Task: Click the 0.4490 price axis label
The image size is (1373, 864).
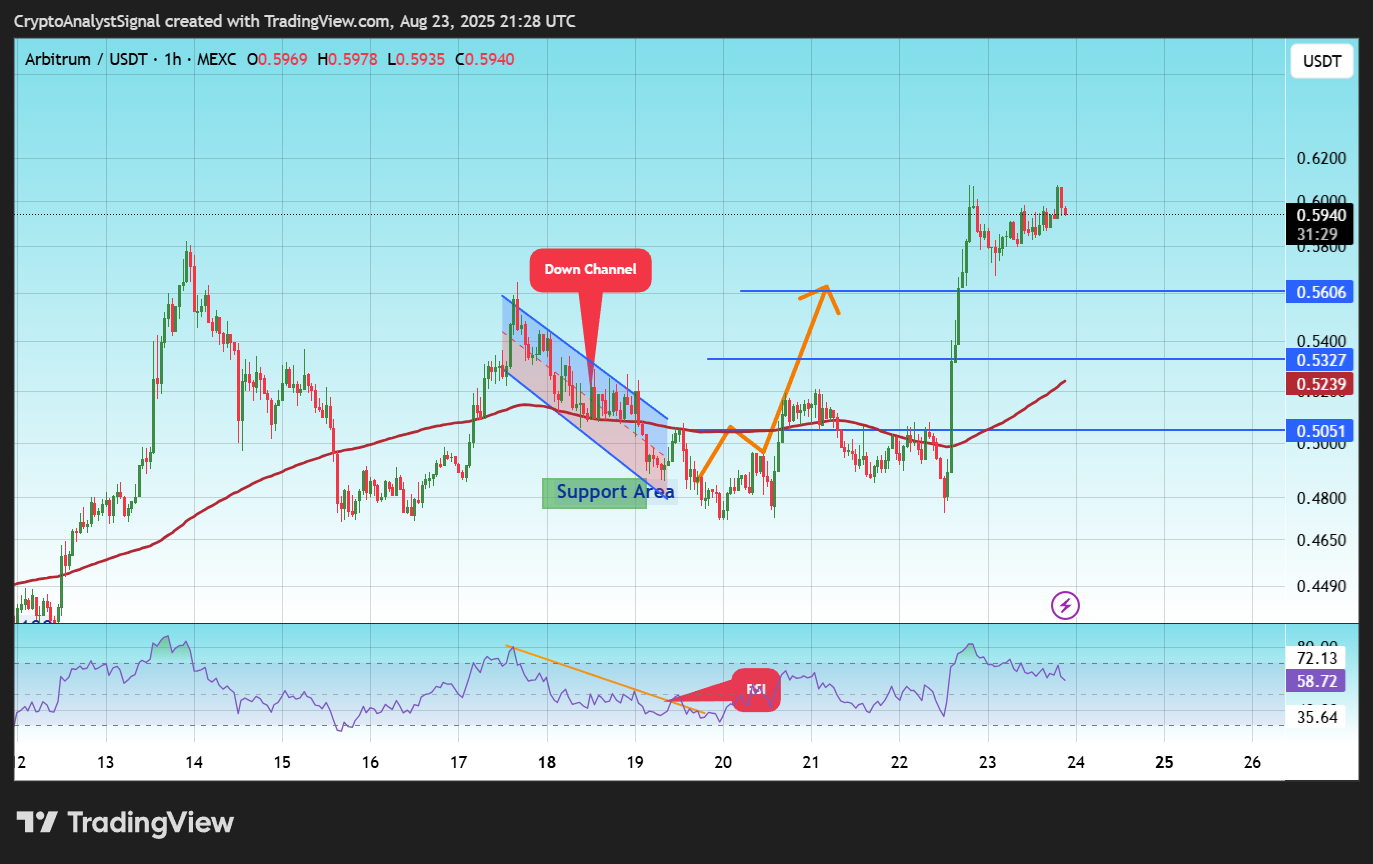Action: pyautogui.click(x=1320, y=587)
